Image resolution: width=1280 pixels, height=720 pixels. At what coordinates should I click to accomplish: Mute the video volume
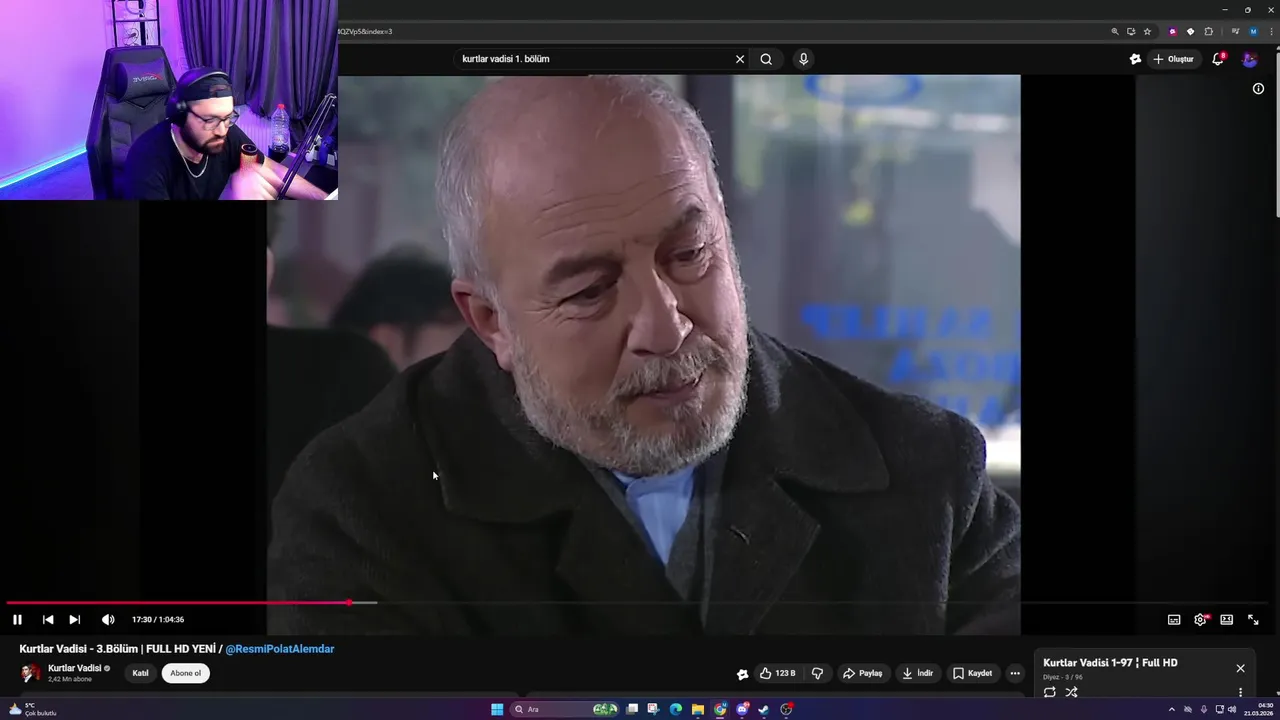[108, 620]
